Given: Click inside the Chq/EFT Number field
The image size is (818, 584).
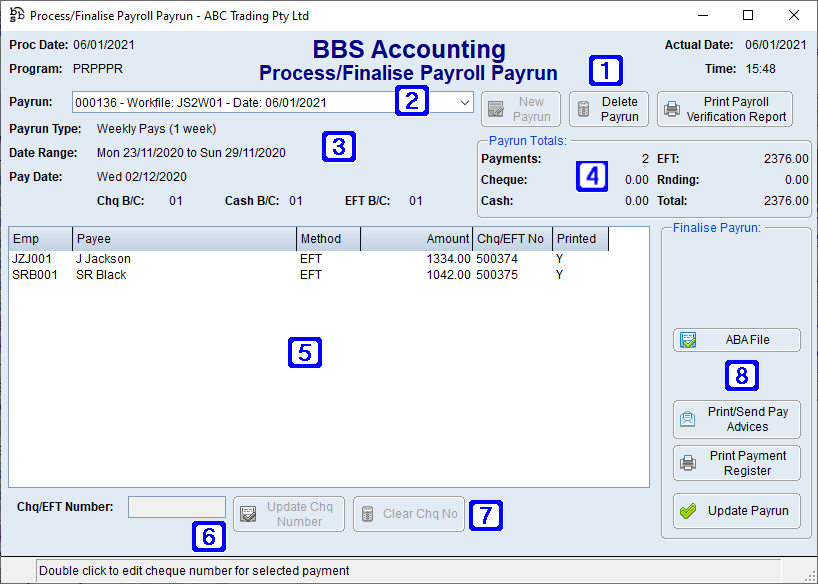Looking at the screenshot, I should [x=176, y=506].
